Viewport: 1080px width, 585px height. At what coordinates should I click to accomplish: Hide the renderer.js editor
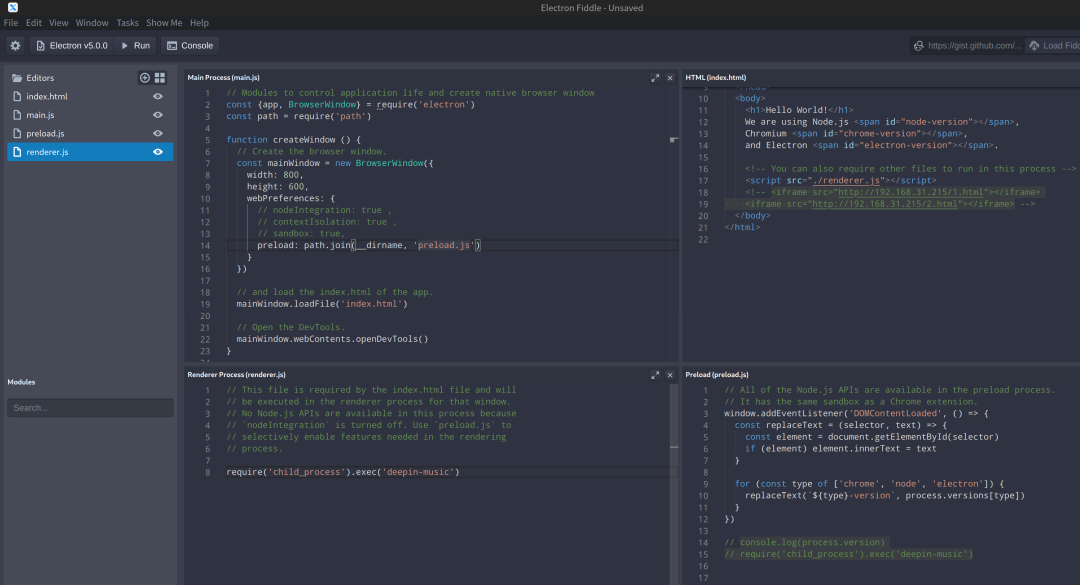pos(158,152)
